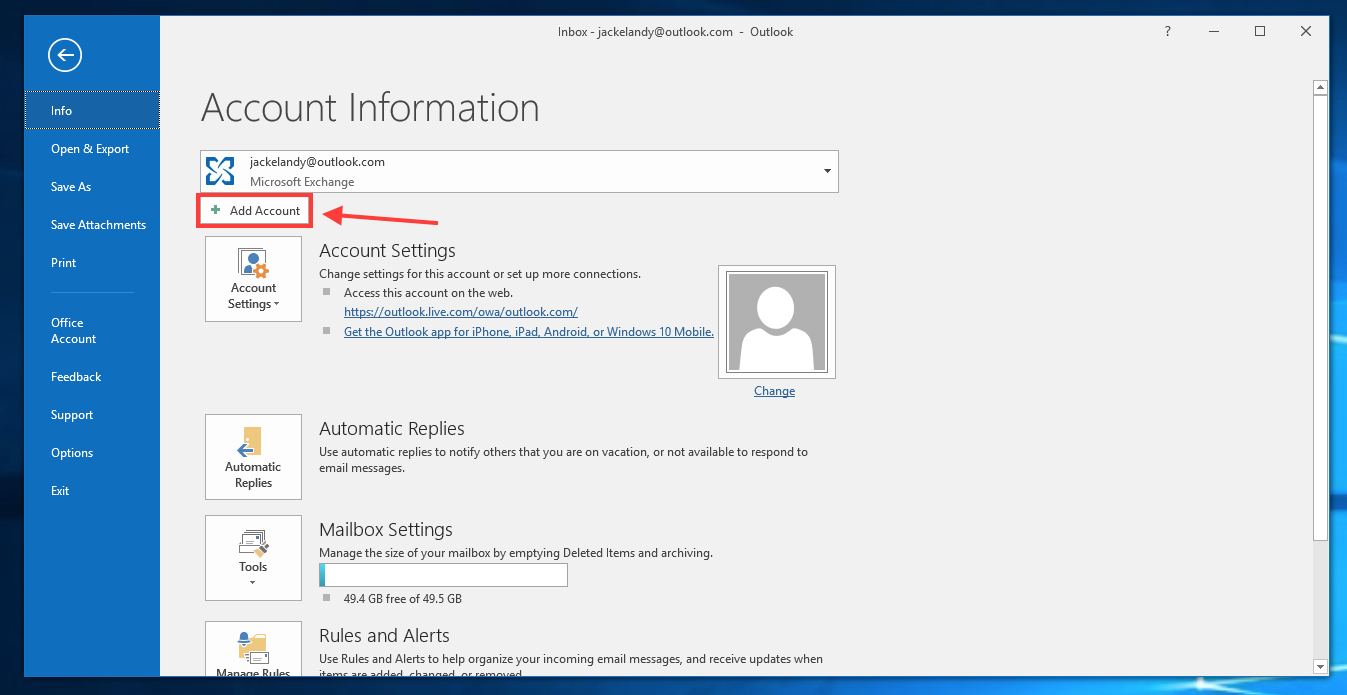Click the Exchange account logo icon
This screenshot has width=1347, height=695.
click(x=220, y=171)
